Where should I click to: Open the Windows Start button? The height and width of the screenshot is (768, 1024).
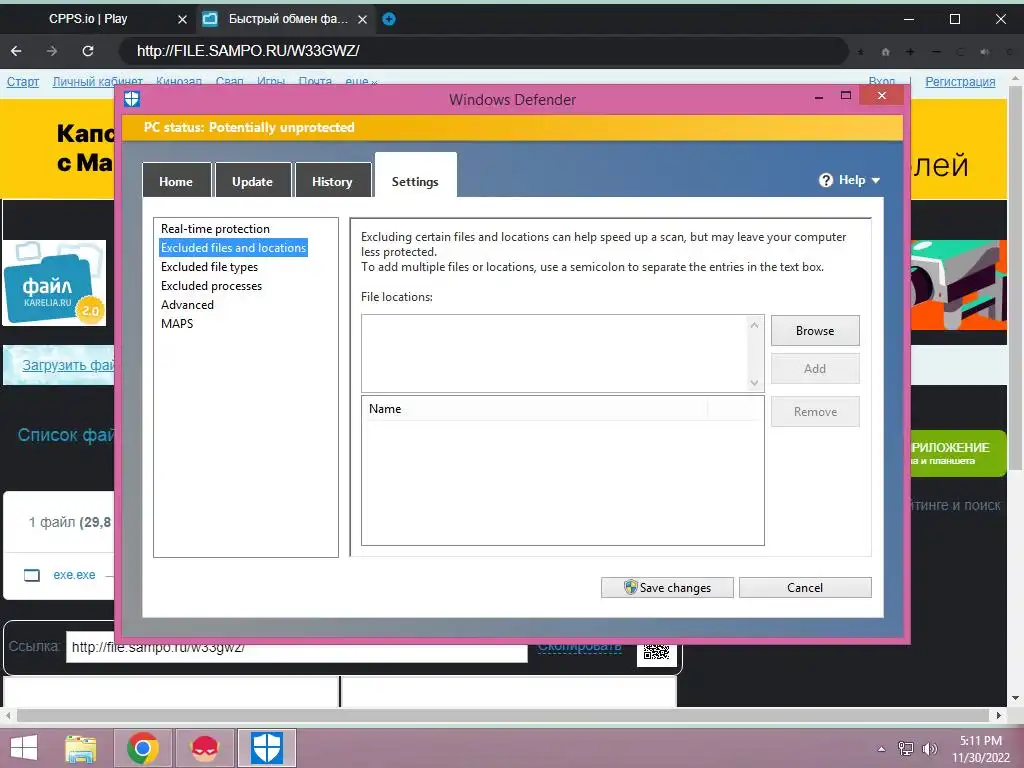pyautogui.click(x=24, y=748)
